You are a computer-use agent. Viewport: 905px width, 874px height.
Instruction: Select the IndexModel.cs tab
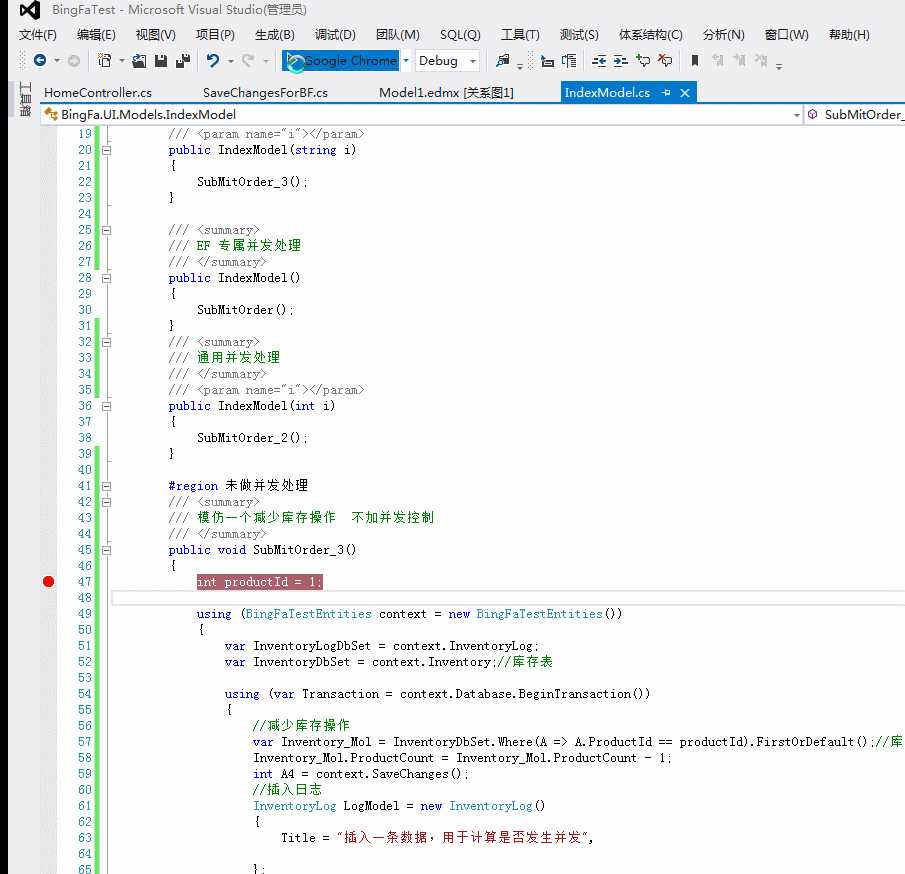[x=607, y=92]
